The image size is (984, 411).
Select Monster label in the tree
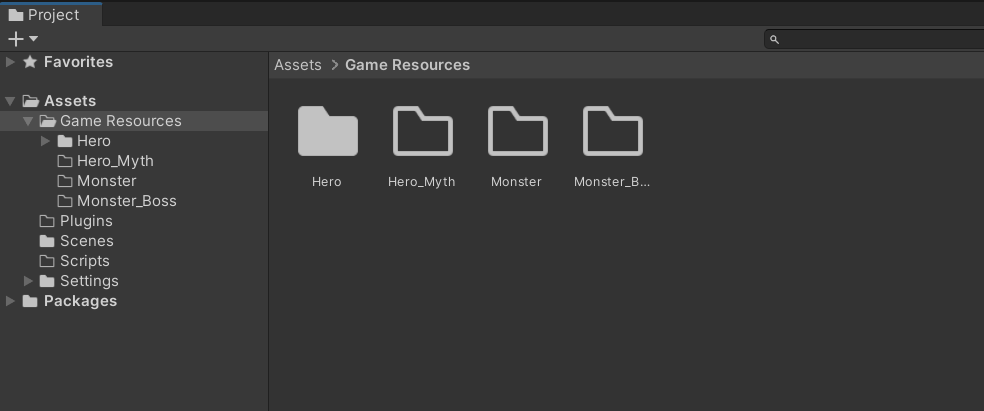(107, 181)
